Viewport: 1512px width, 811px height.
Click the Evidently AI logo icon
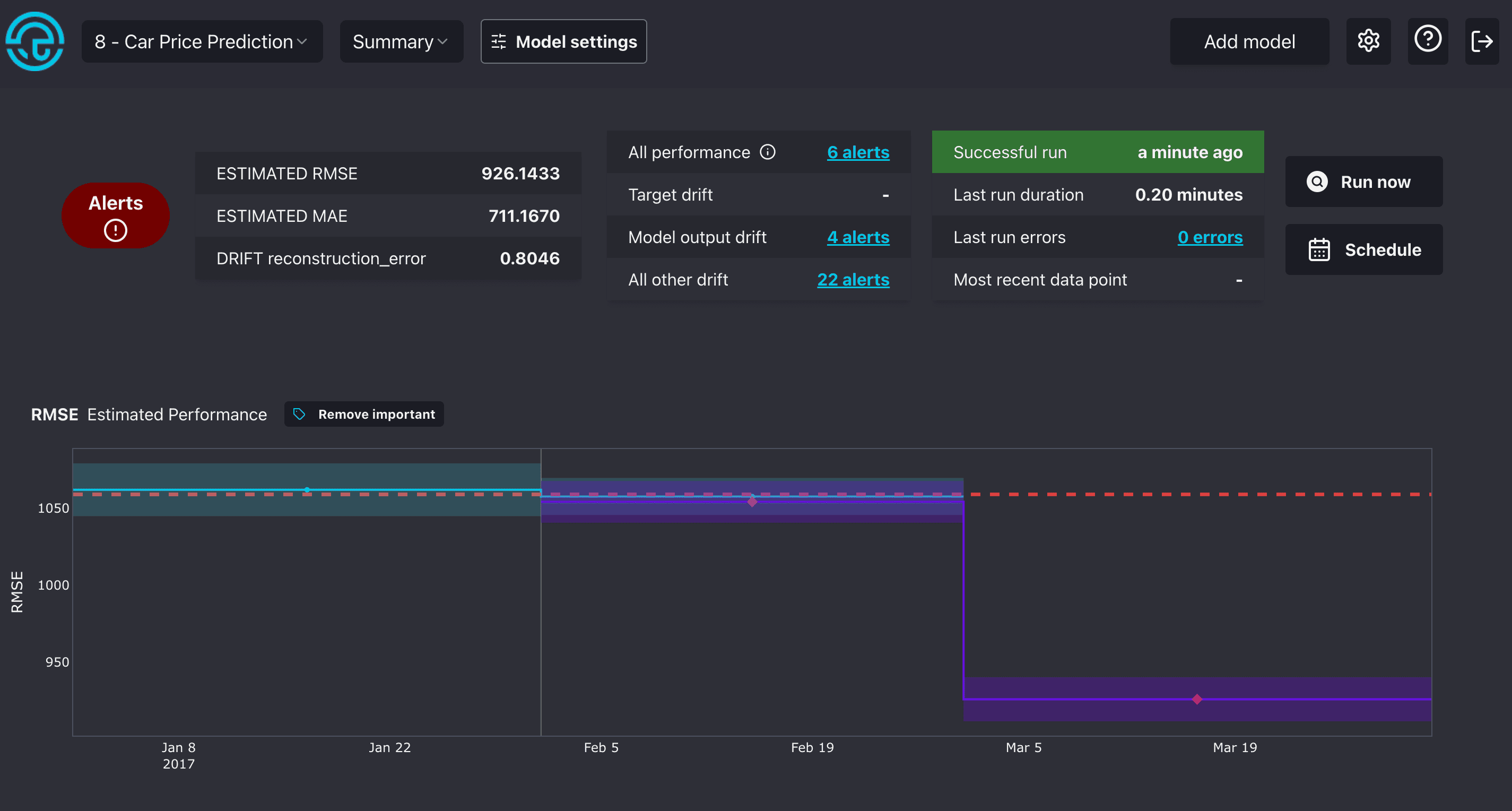(x=36, y=43)
